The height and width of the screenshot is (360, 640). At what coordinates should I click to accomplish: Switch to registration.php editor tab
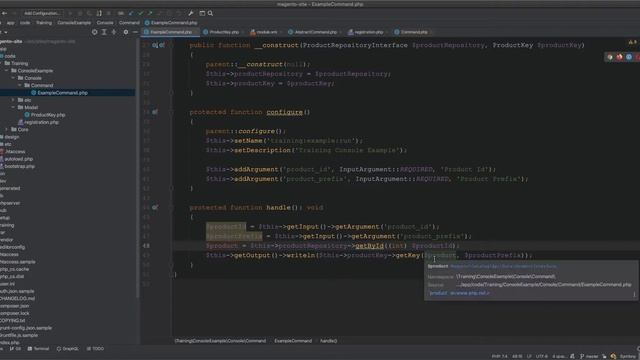click(x=368, y=32)
